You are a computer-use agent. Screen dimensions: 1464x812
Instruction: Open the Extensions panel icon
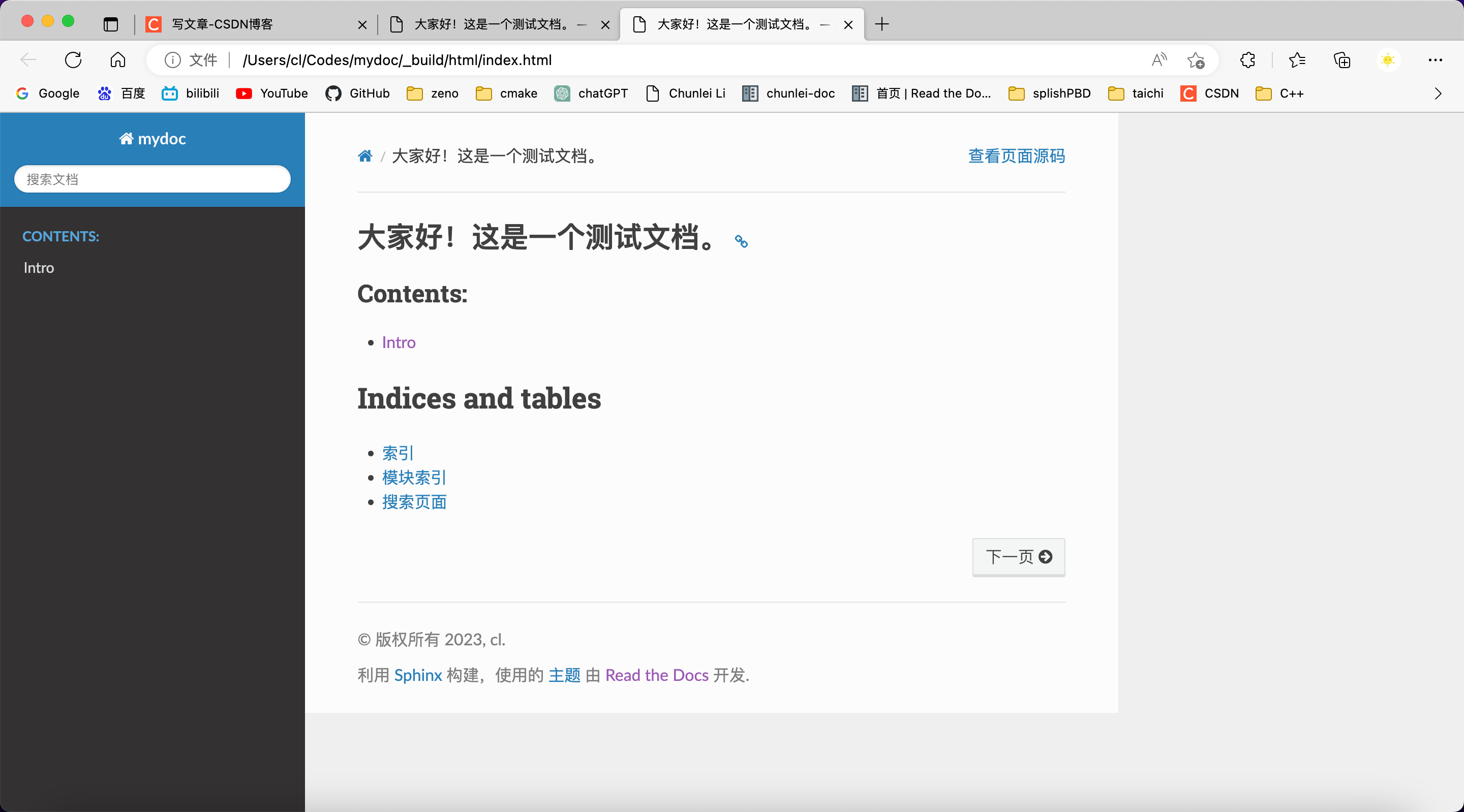point(1247,60)
